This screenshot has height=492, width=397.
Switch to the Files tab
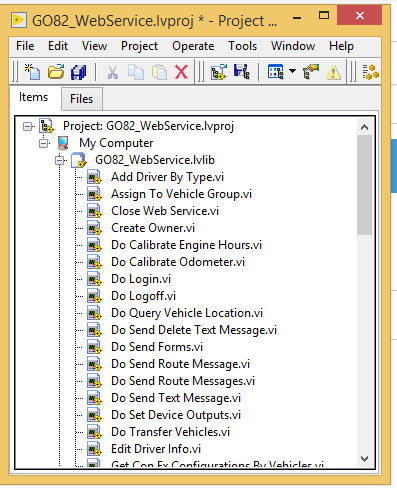click(x=82, y=99)
